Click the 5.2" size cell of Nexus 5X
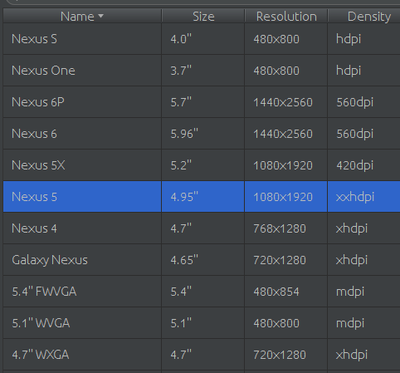This screenshot has height=373, width=400. click(x=203, y=165)
